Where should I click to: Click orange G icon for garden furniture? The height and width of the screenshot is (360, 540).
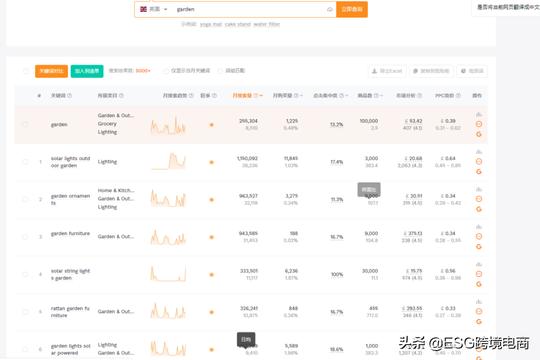coord(479,247)
